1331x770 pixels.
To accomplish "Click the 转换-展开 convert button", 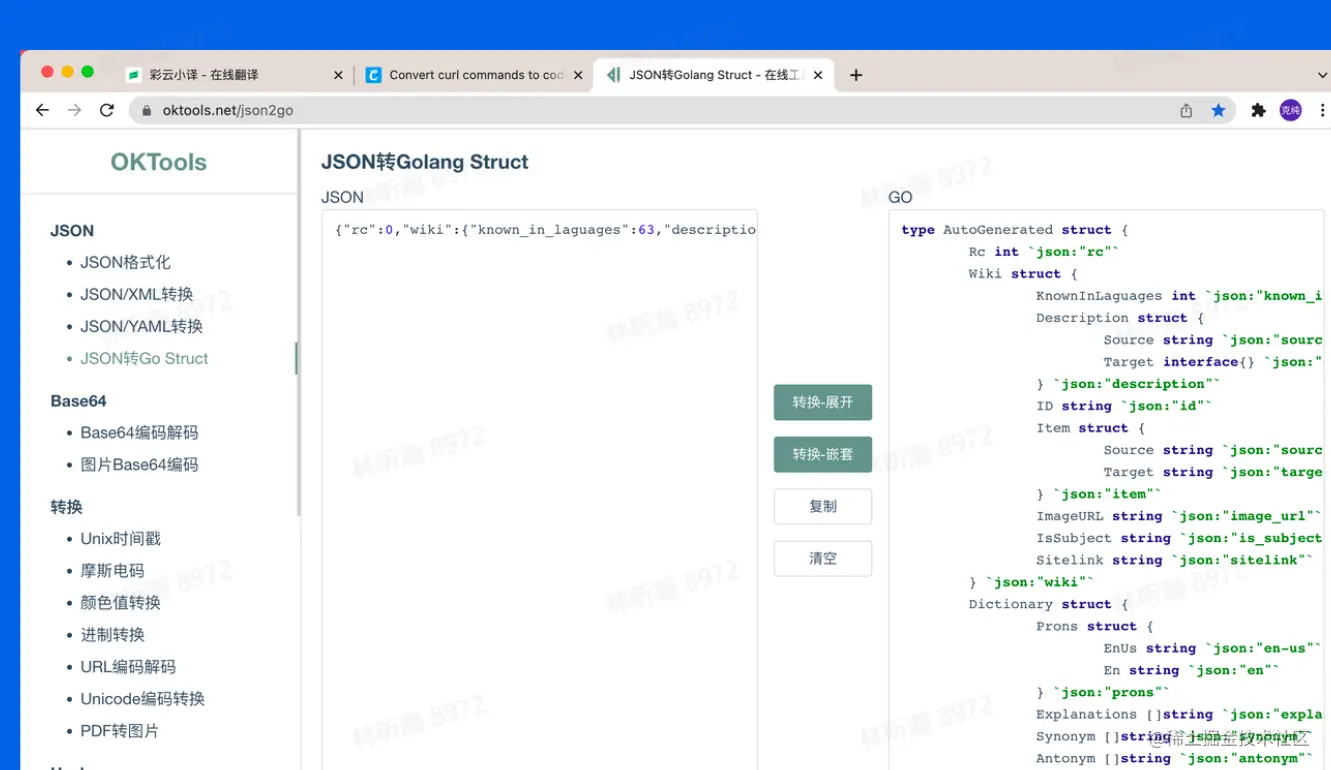I will pyautogui.click(x=823, y=402).
